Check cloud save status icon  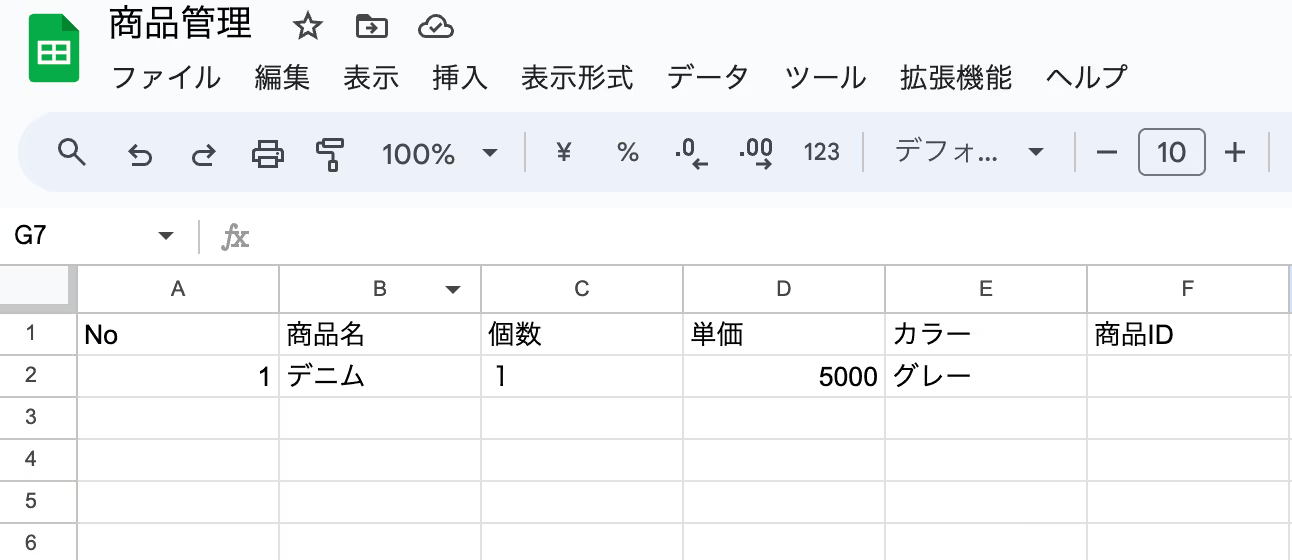point(436,27)
